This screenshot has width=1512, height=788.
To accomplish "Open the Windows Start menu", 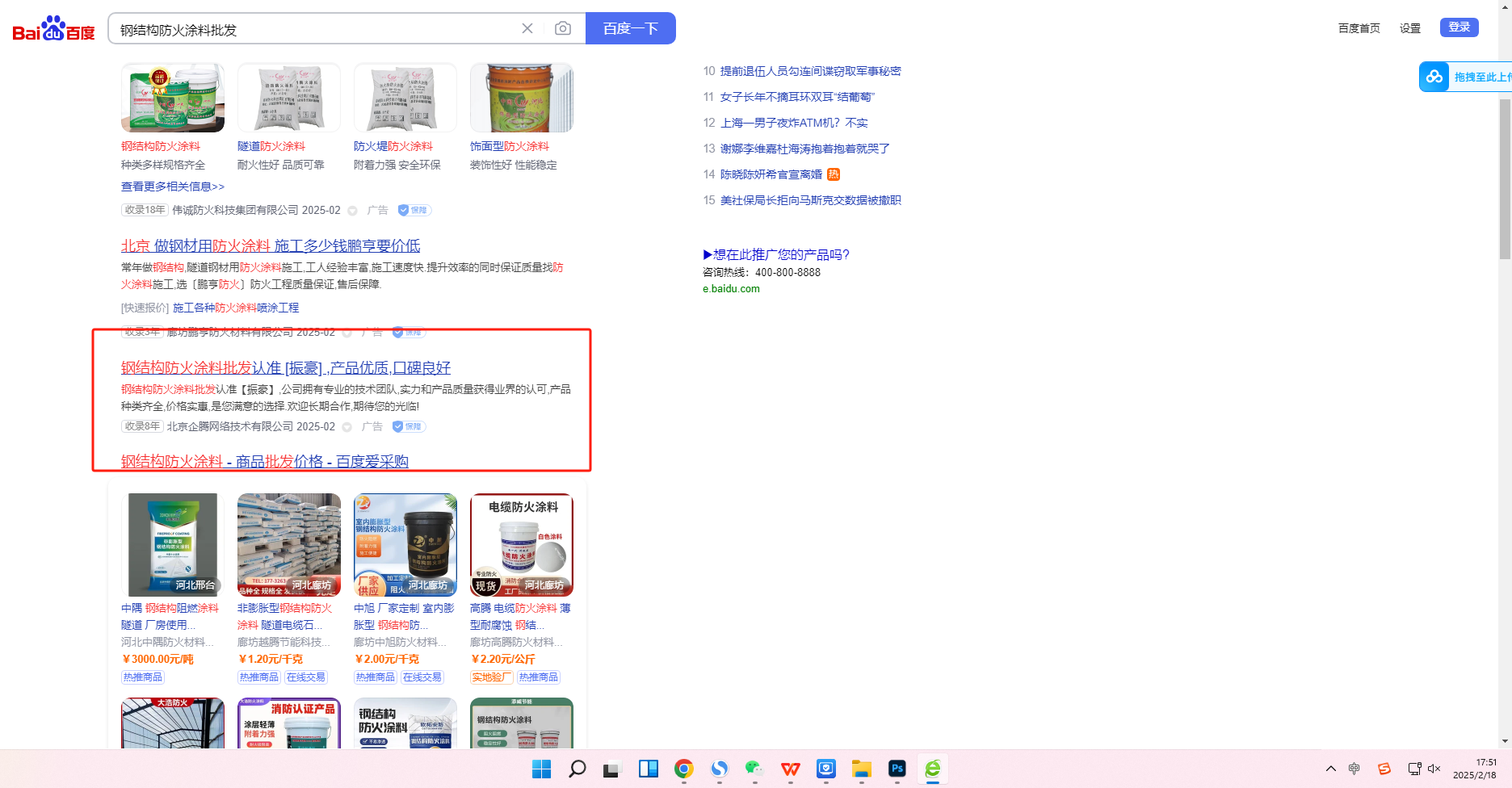I will tap(541, 769).
